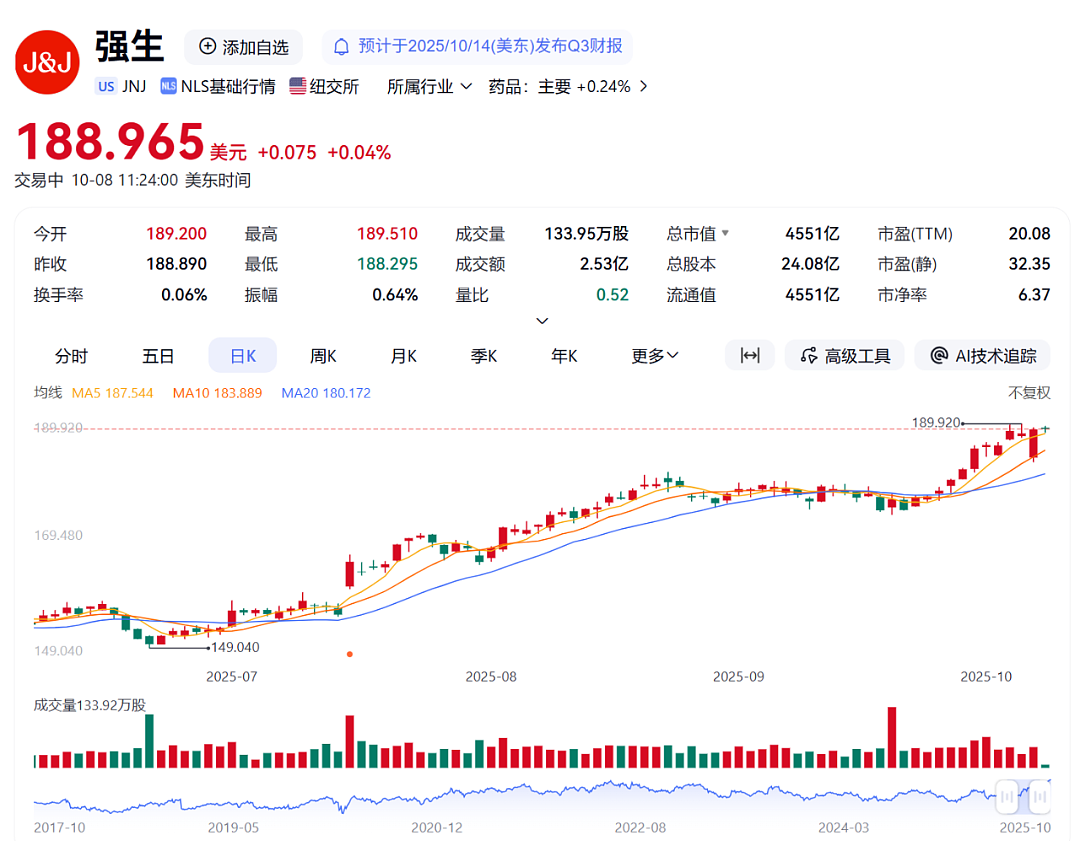This screenshot has width=1080, height=841.
Task: Open 高级工具 advanced tools
Action: (844, 355)
